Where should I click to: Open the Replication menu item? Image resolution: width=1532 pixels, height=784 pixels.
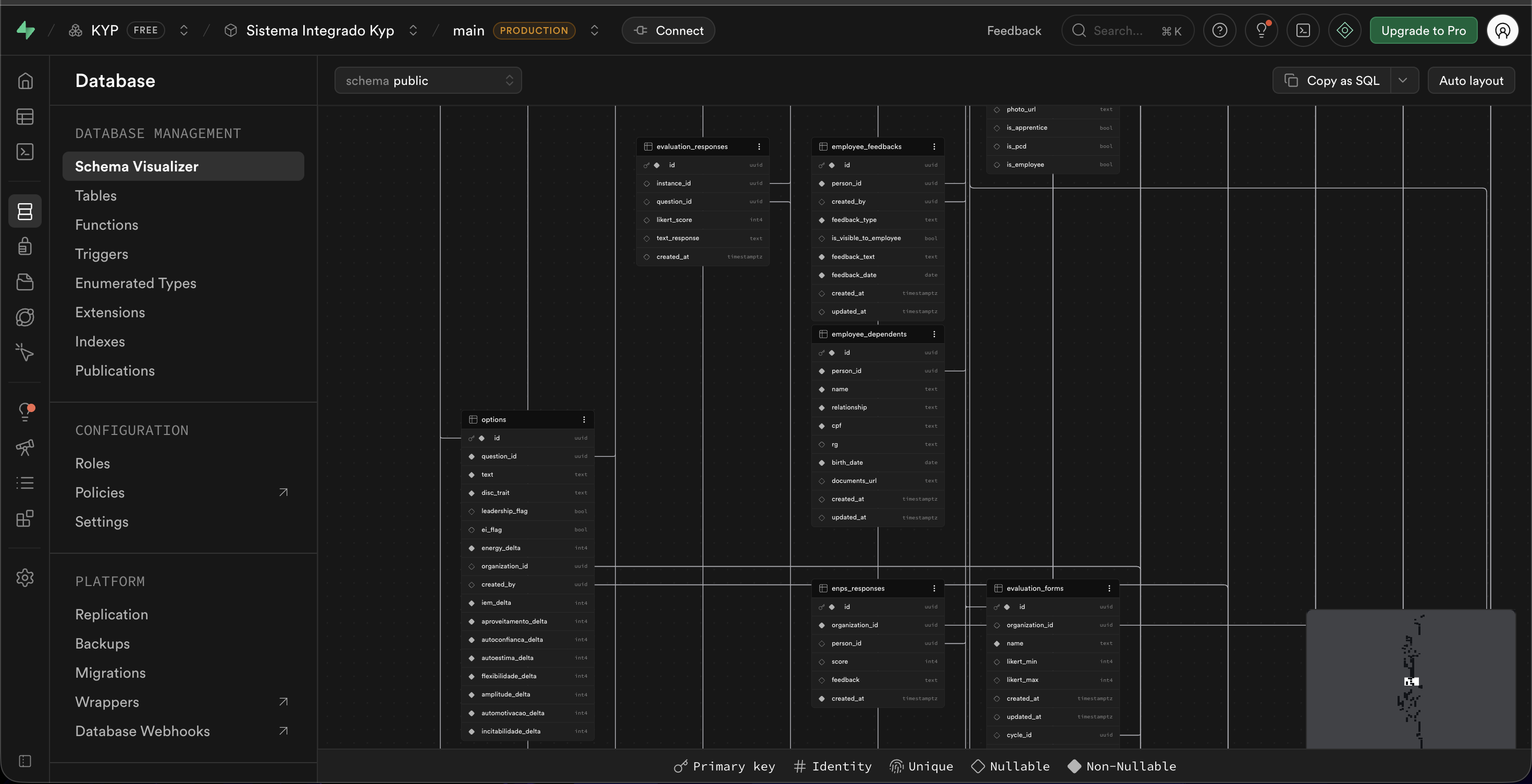click(x=183, y=614)
